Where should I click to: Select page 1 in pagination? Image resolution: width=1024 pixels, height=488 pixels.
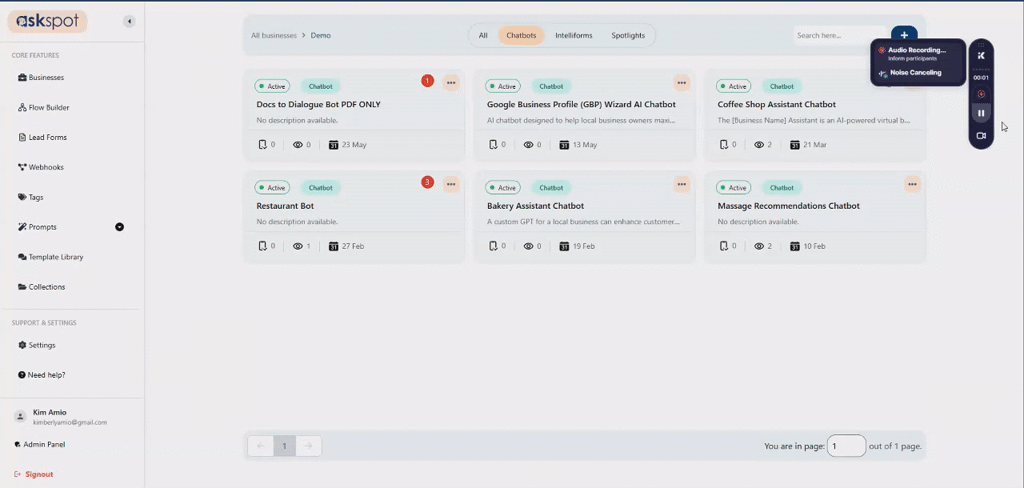(284, 446)
